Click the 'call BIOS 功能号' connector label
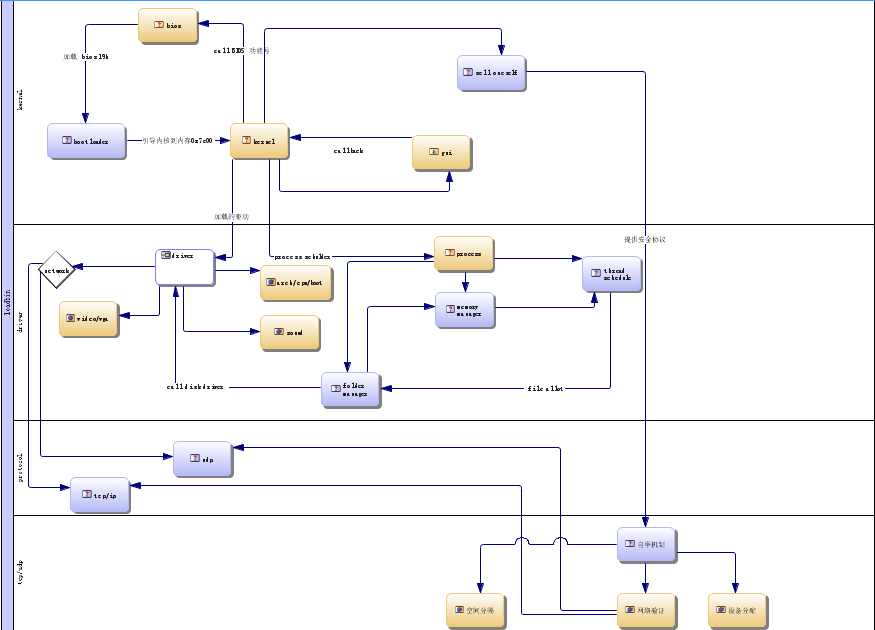The height and width of the screenshot is (630, 875). coord(242,50)
